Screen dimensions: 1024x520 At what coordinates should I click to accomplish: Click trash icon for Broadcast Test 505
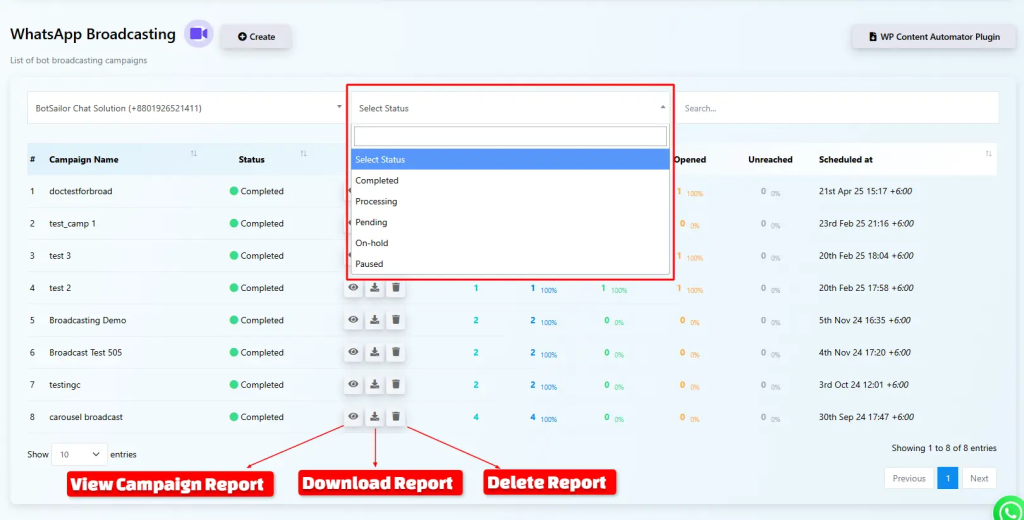pyautogui.click(x=396, y=352)
